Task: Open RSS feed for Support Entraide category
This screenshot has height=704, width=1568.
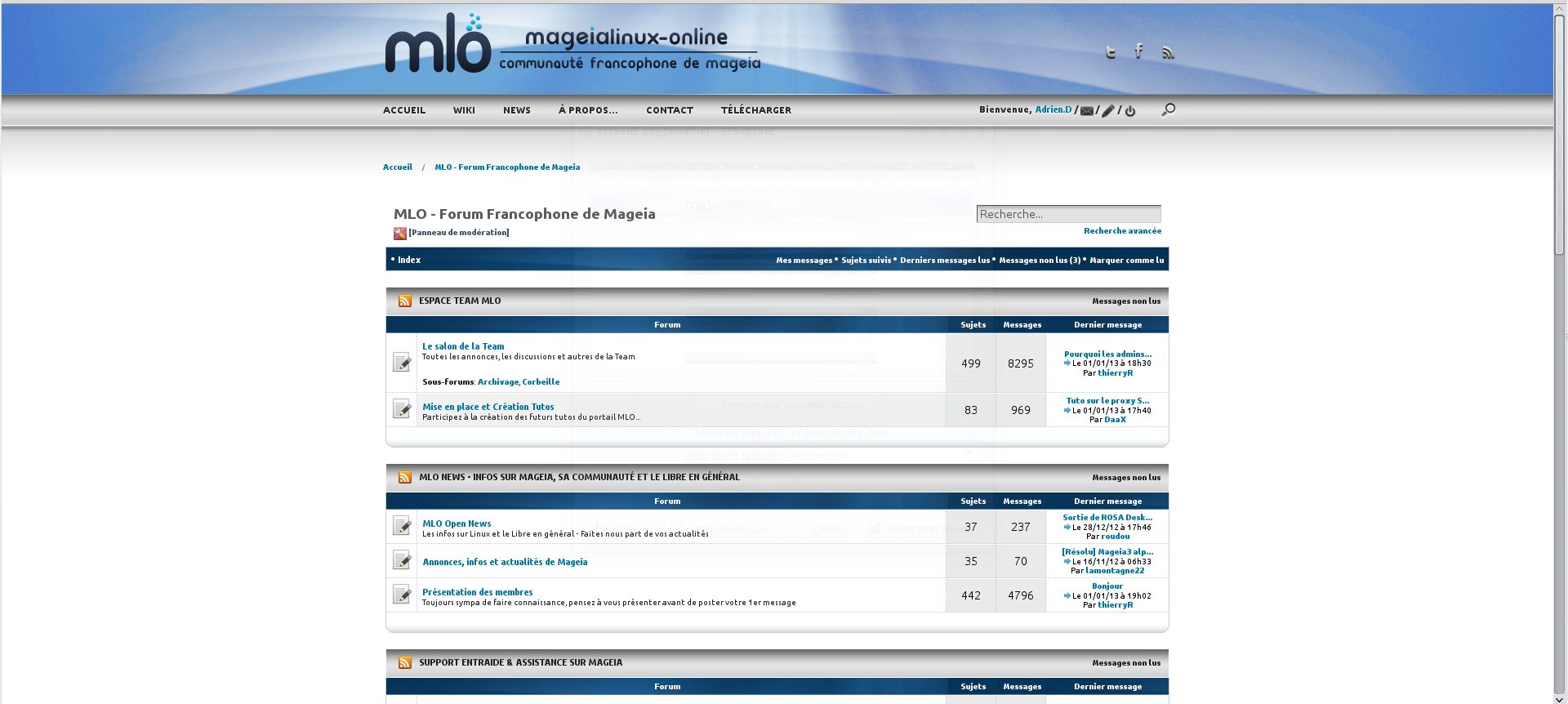Action: point(405,663)
